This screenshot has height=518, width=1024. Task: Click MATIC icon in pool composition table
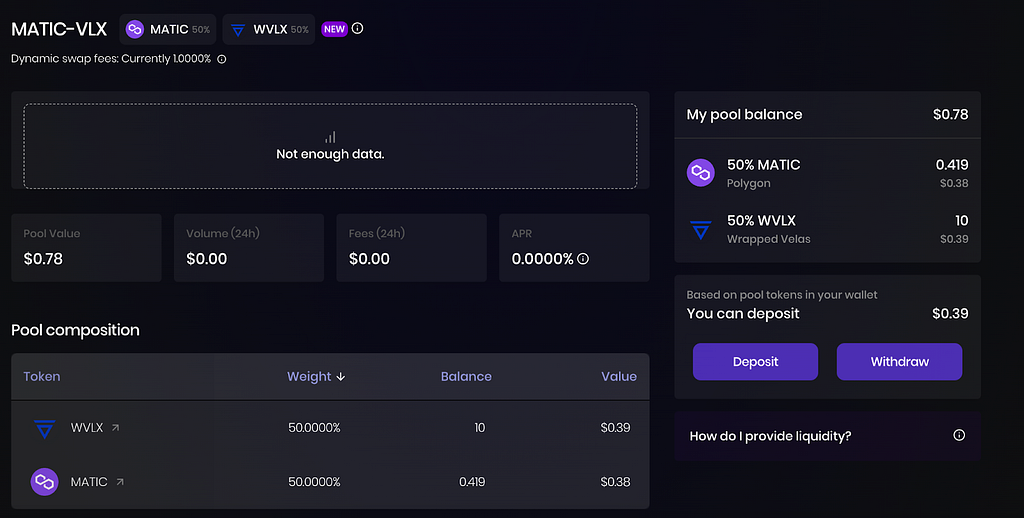coord(44,482)
